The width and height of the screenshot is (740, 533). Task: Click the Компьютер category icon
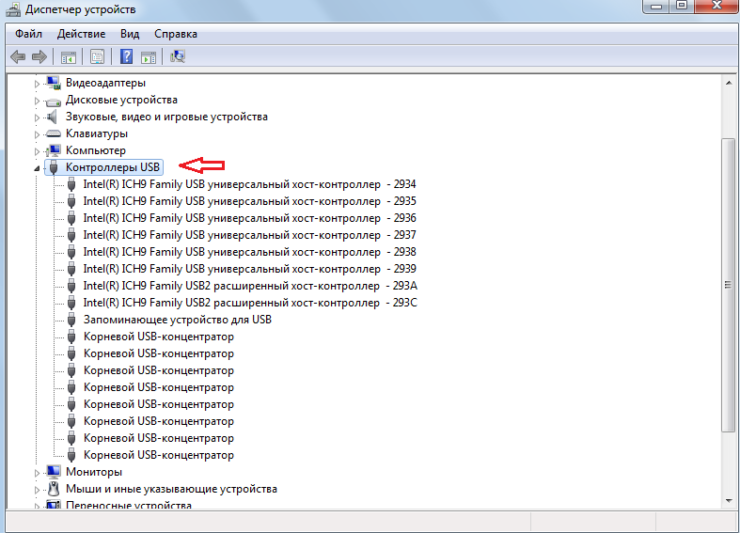[x=53, y=151]
